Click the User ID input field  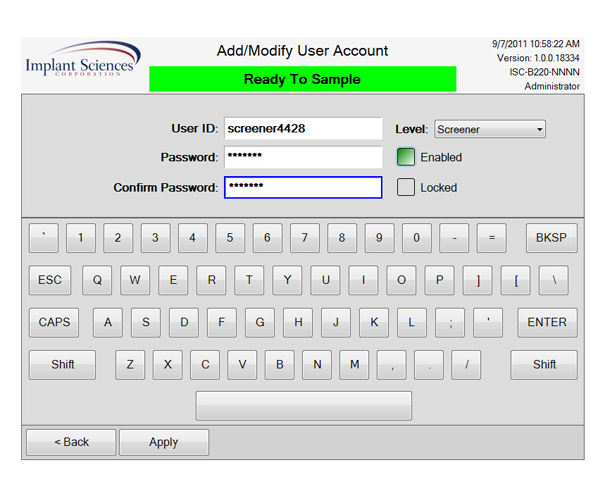(303, 129)
